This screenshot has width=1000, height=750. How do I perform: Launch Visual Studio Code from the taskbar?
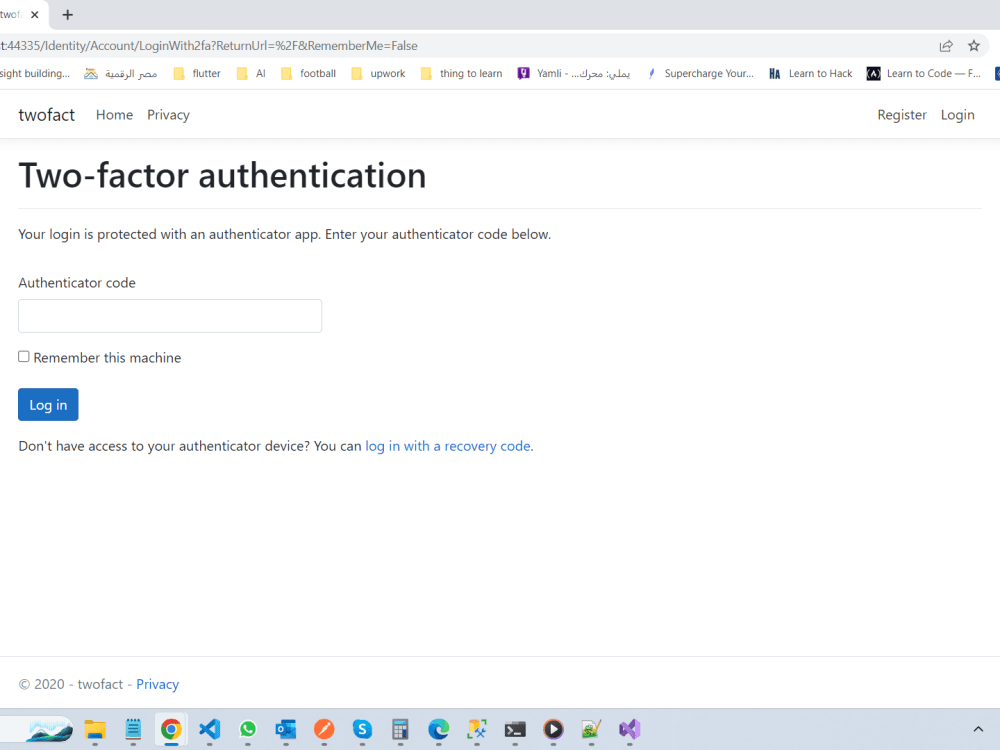click(209, 729)
